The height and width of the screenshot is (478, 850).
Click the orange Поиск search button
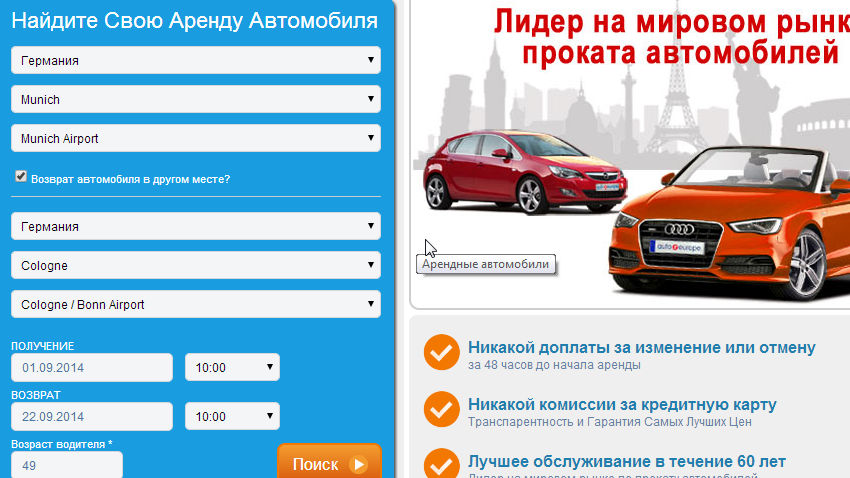point(330,462)
